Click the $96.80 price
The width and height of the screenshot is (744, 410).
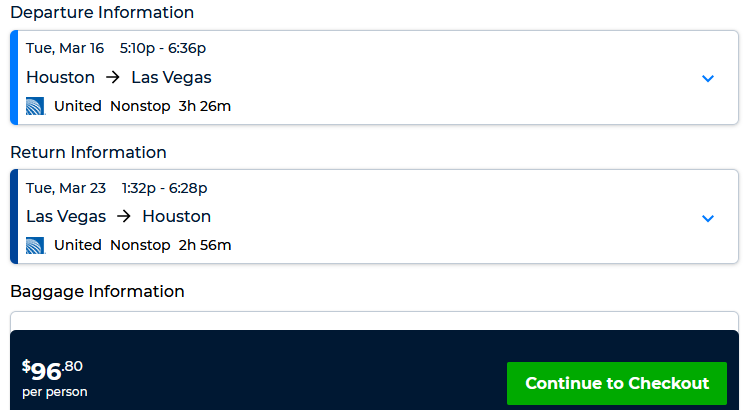pos(52,370)
